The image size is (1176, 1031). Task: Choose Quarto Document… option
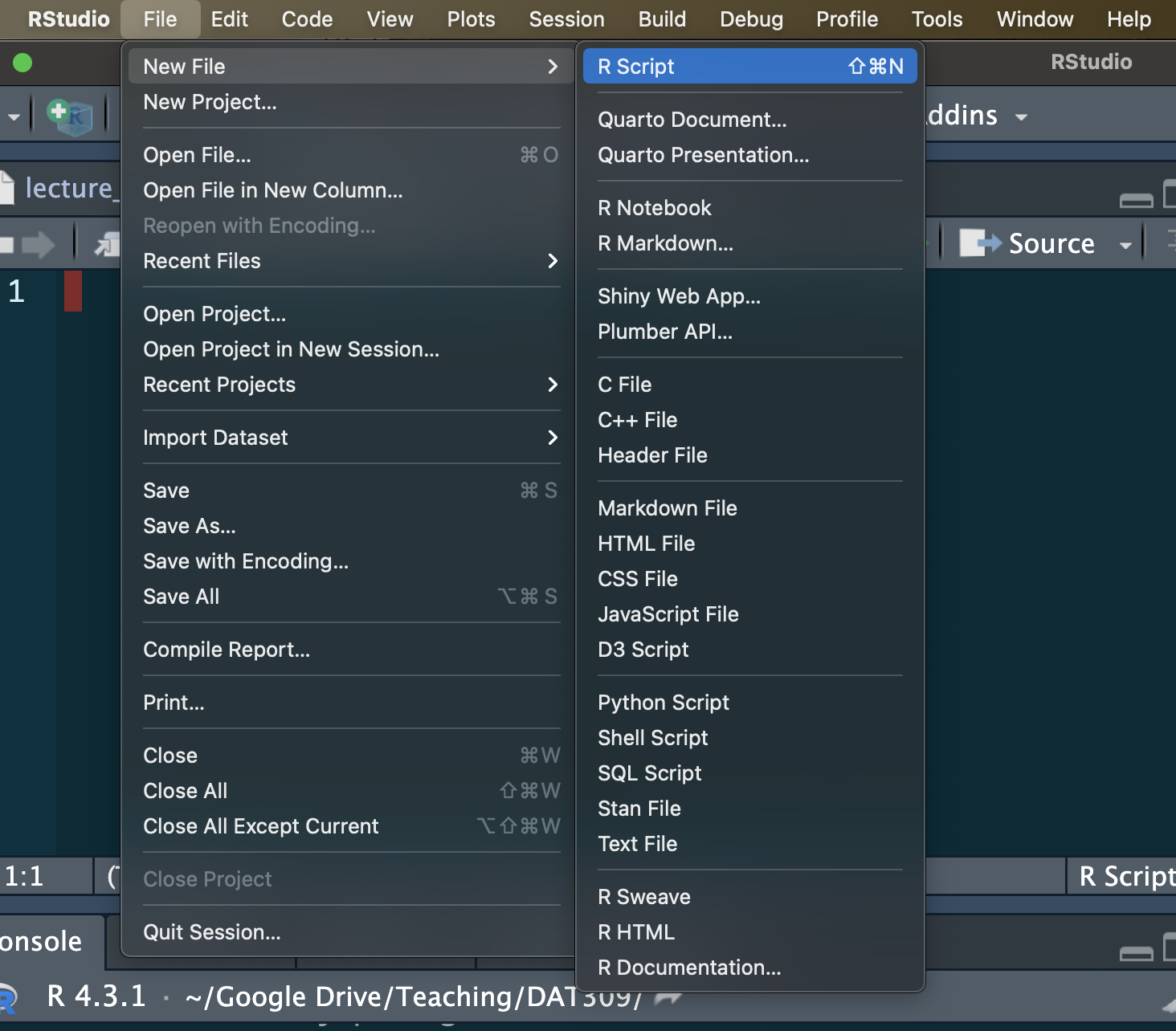tap(750, 119)
